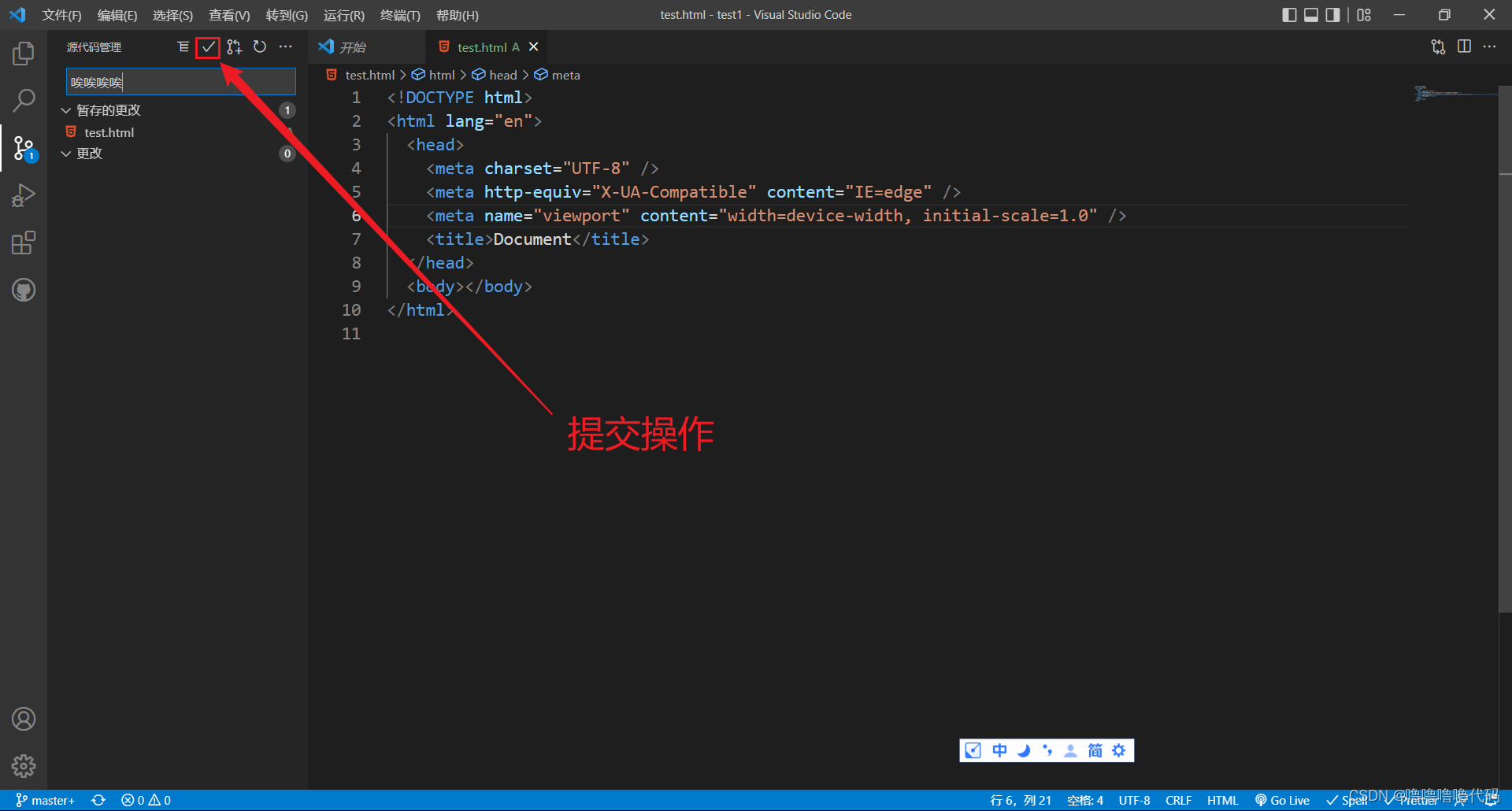Viewport: 1512px width, 811px height.
Task: Open the 转到(G) menu
Action: pos(287,15)
